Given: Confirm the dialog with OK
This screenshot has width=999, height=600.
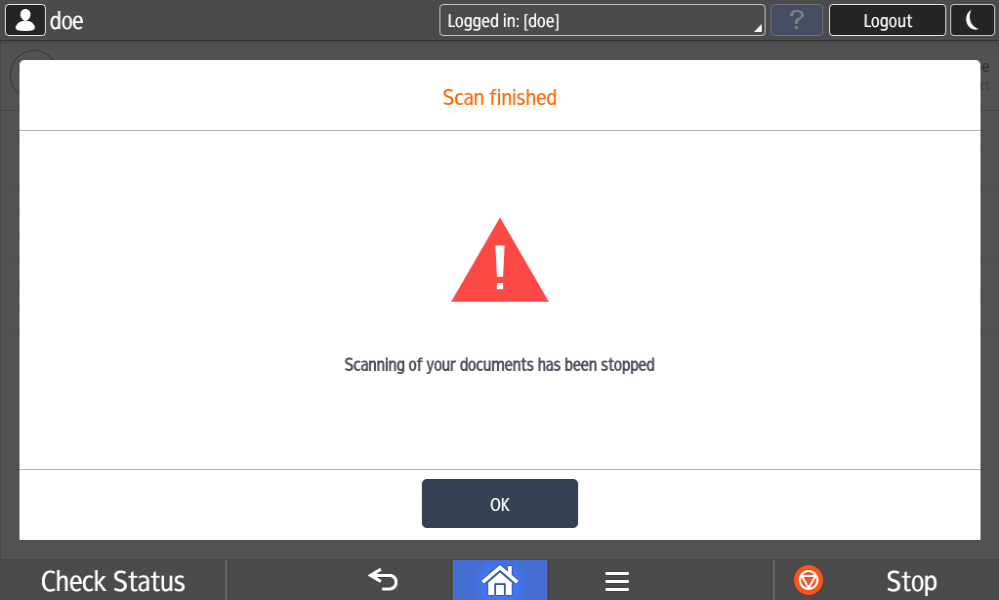Looking at the screenshot, I should point(500,503).
